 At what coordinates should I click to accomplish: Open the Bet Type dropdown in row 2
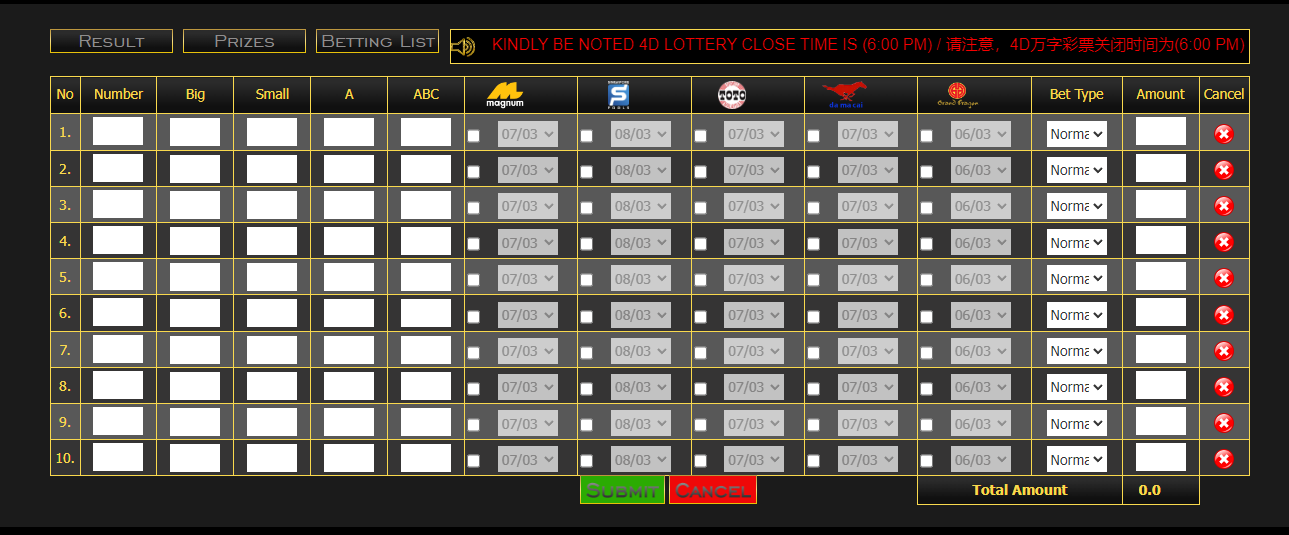(1076, 170)
